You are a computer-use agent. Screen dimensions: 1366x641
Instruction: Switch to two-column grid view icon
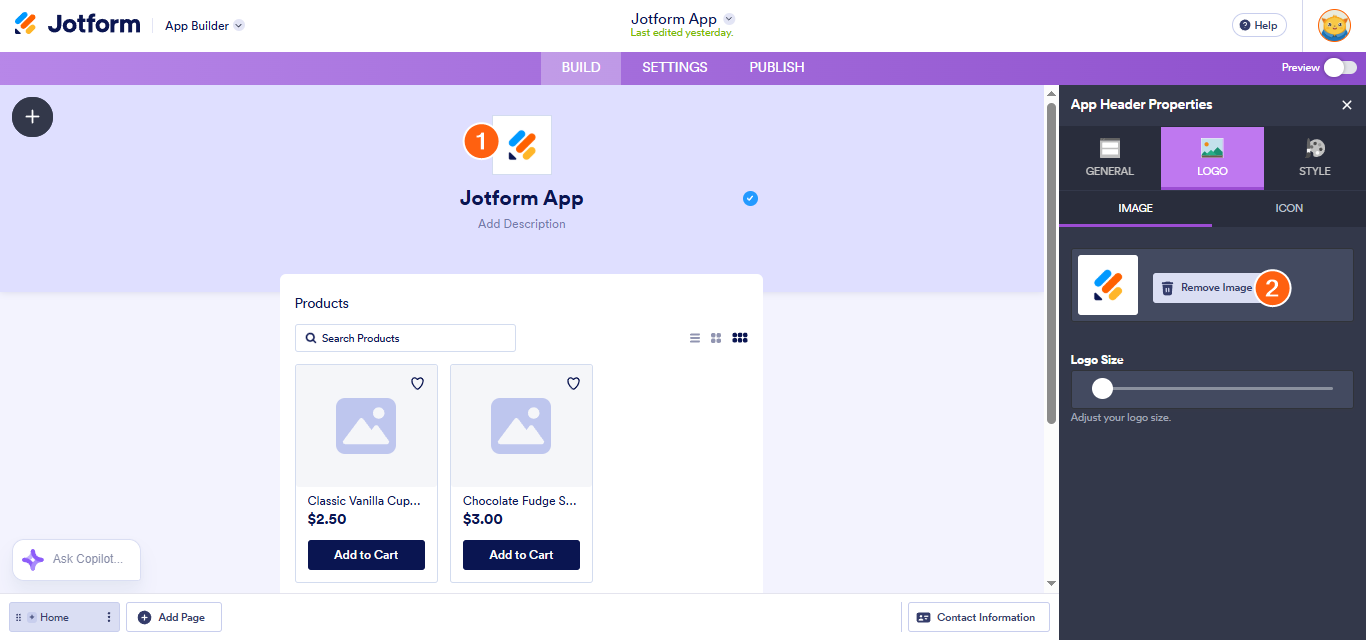(716, 338)
